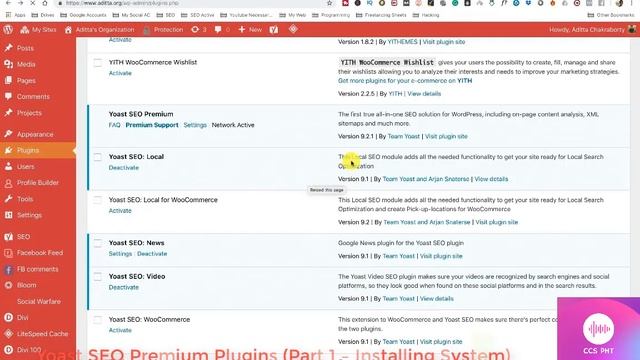
Task: Open Premium Support for Yoast SEO Premium
Action: 152,125
